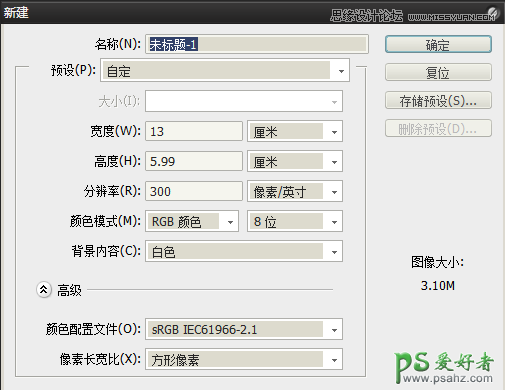The image size is (505, 390).
Task: Click the 名称 name input field
Action: [x=257, y=44]
